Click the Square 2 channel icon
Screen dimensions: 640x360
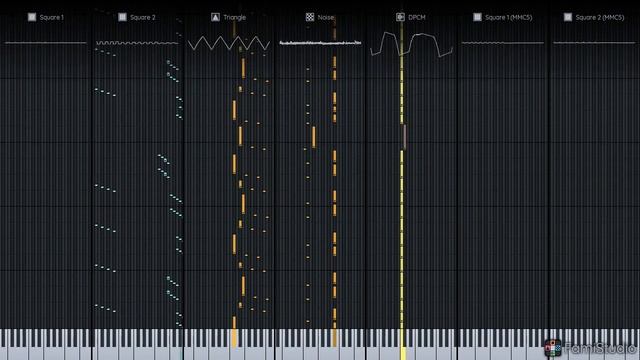tap(122, 17)
